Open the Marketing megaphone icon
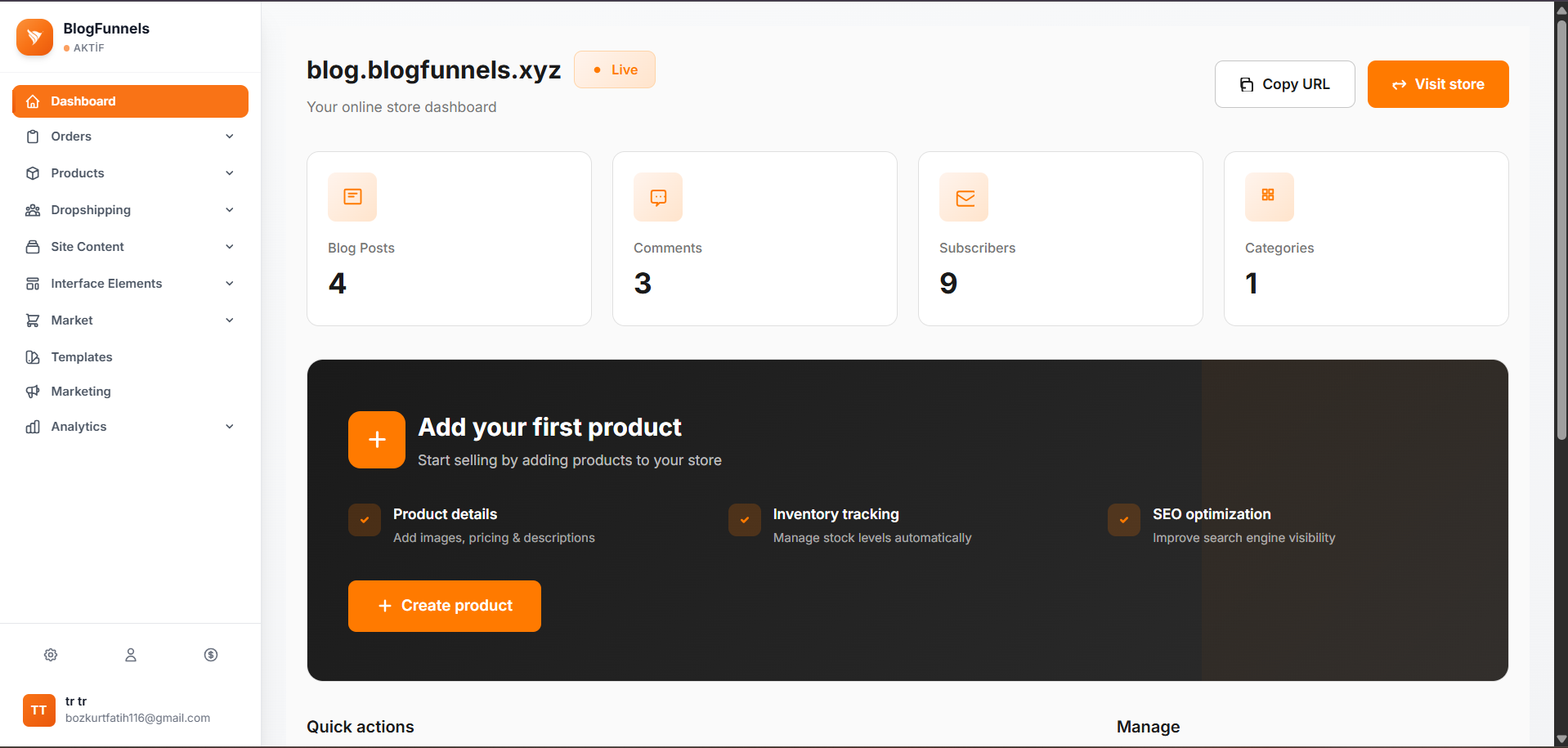The width and height of the screenshot is (1568, 748). point(33,392)
